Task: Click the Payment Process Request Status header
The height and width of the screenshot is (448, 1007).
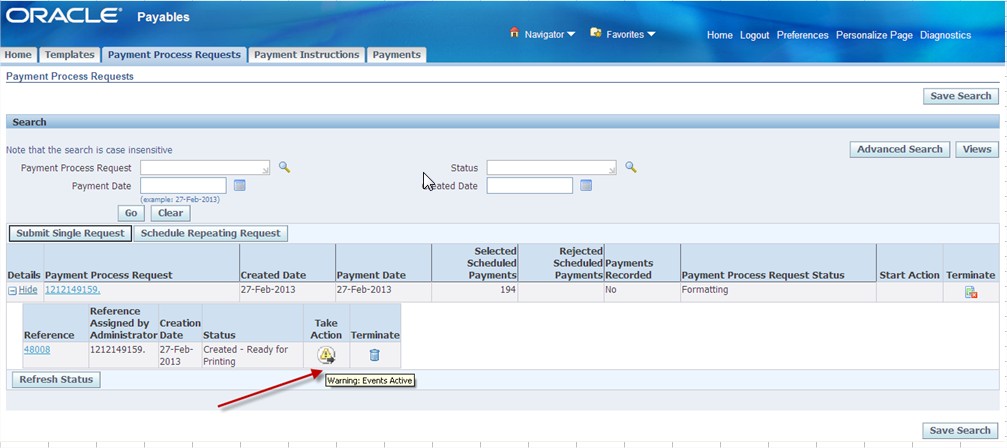Action: click(x=763, y=275)
